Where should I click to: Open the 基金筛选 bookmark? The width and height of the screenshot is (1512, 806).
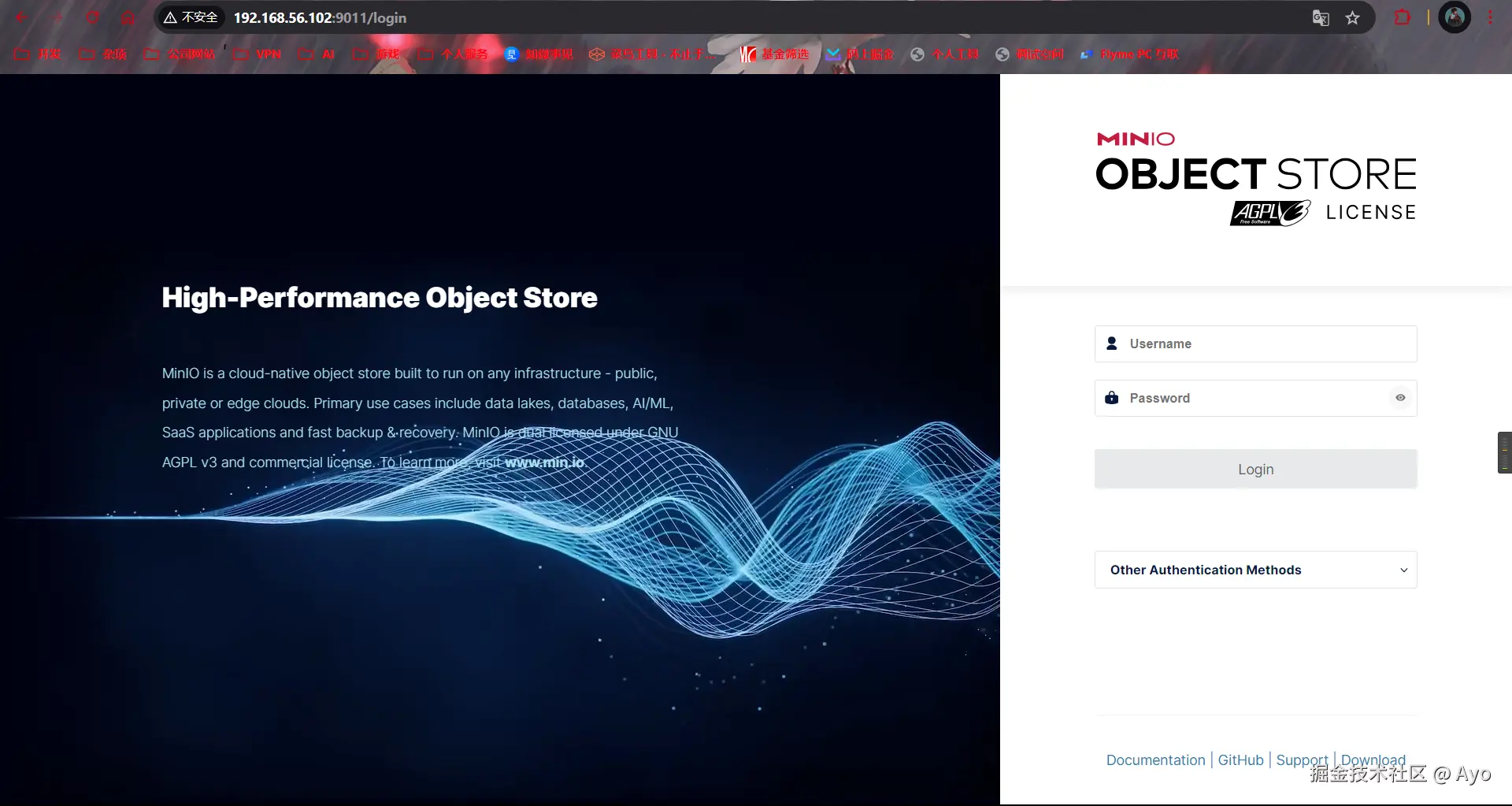coord(775,54)
